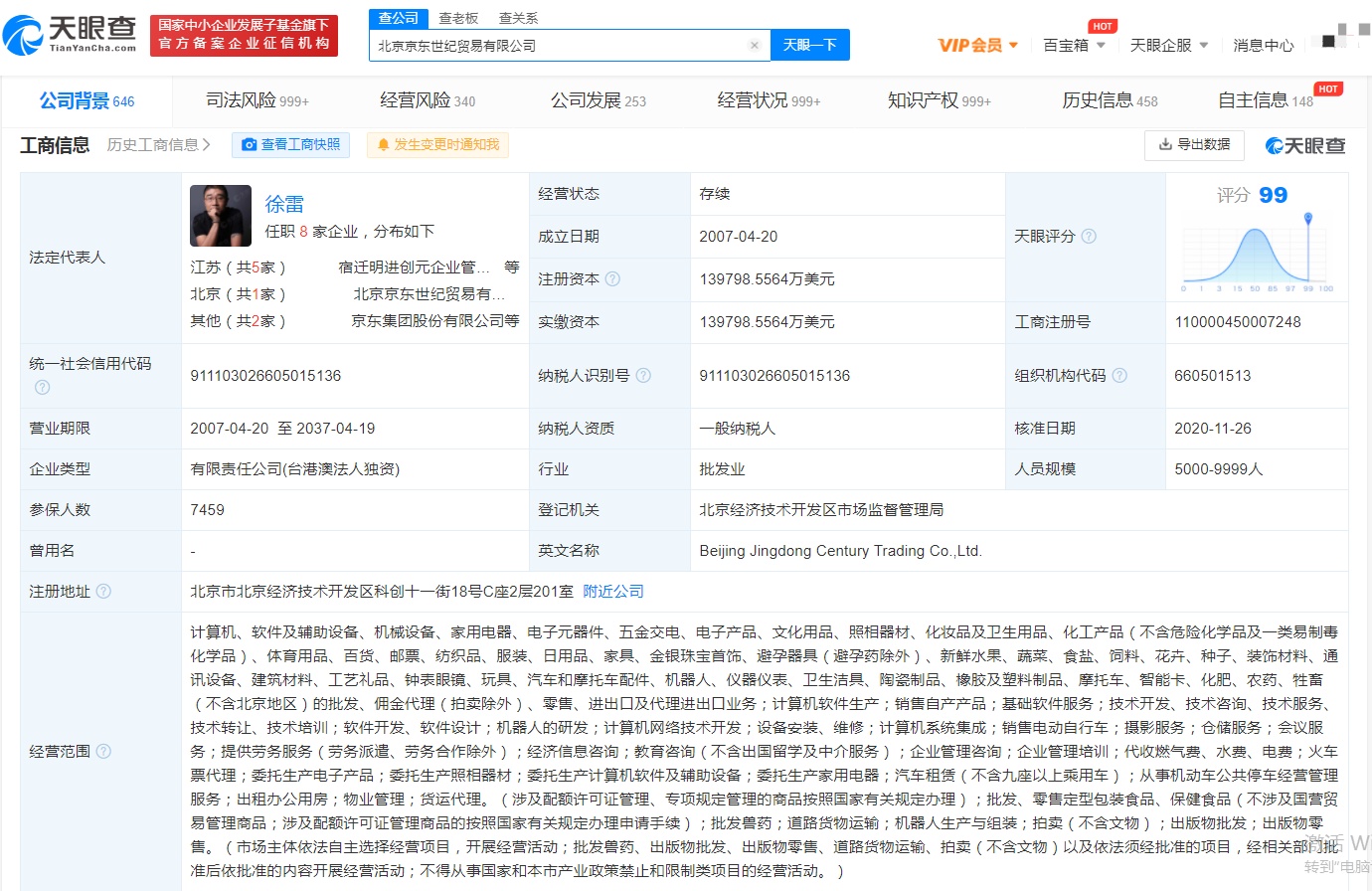Viewport: 1372px width, 891px height.
Task: Click the help icon under 统一社会信用代码
Action: pyautogui.click(x=42, y=387)
